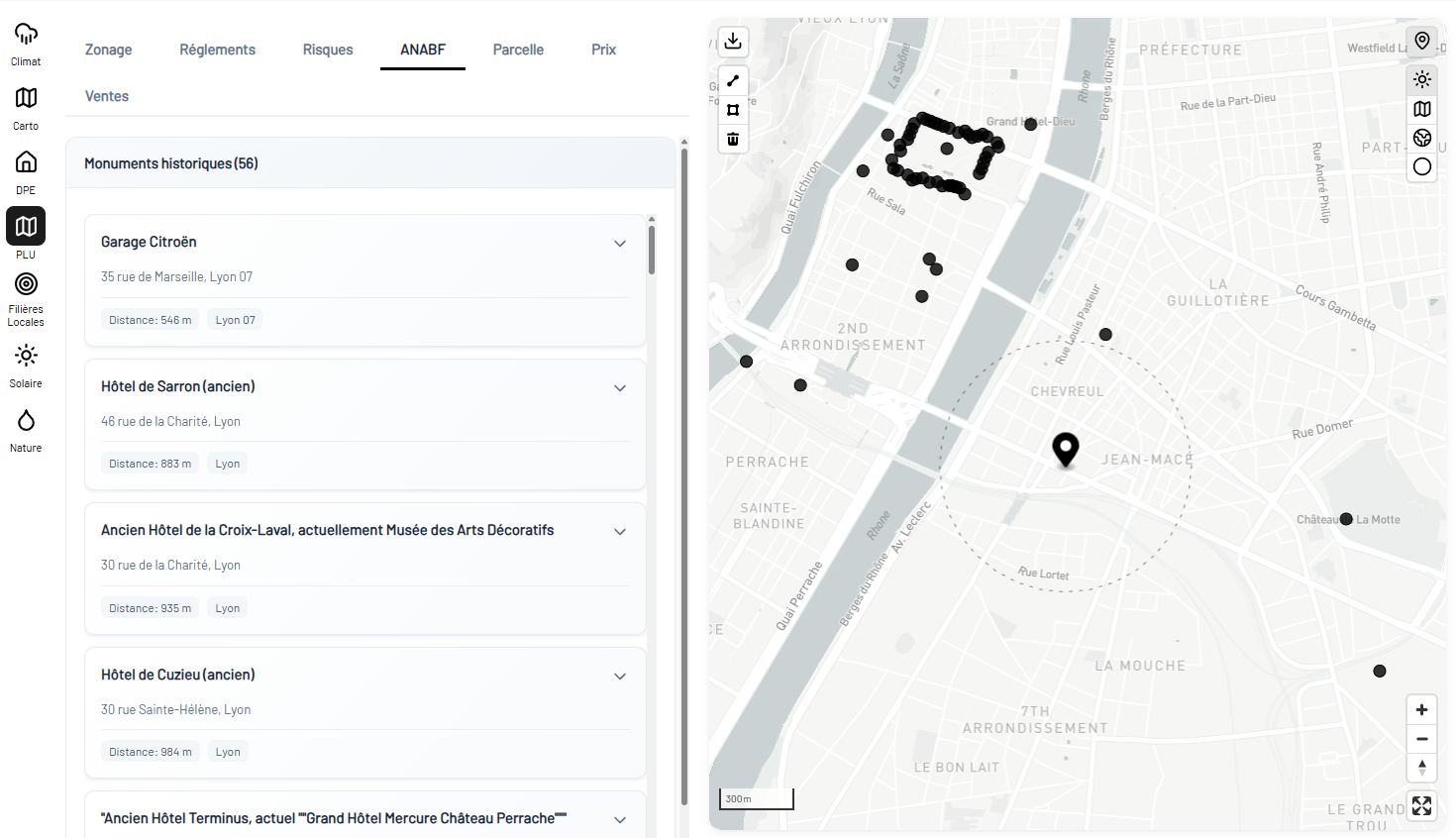This screenshot has height=838, width=1456.
Task: Download the map with the download icon
Action: (733, 42)
